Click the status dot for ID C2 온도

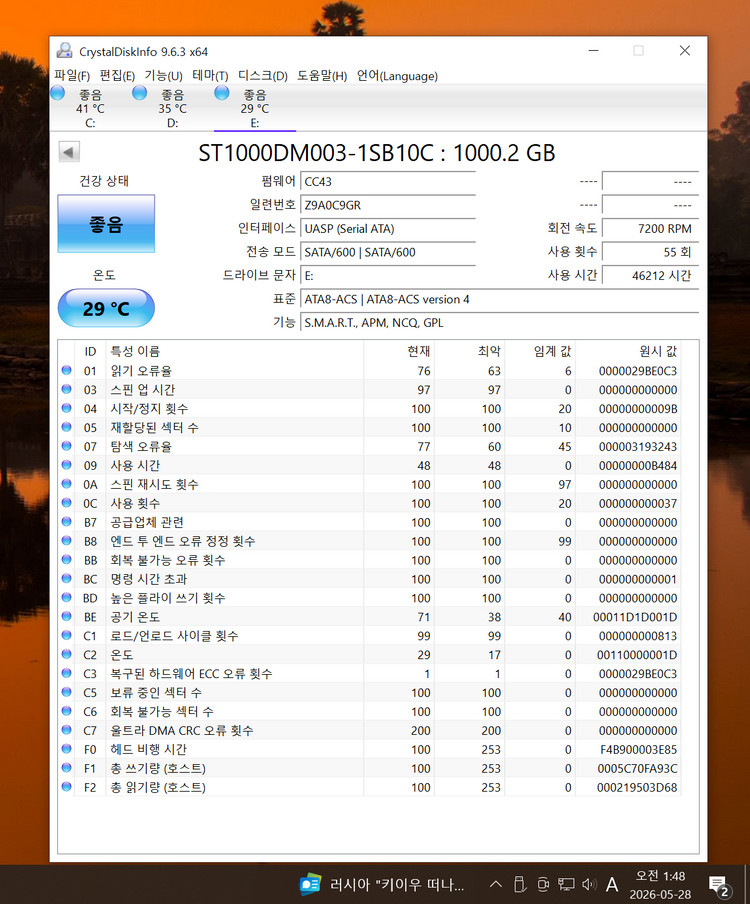tap(66, 654)
